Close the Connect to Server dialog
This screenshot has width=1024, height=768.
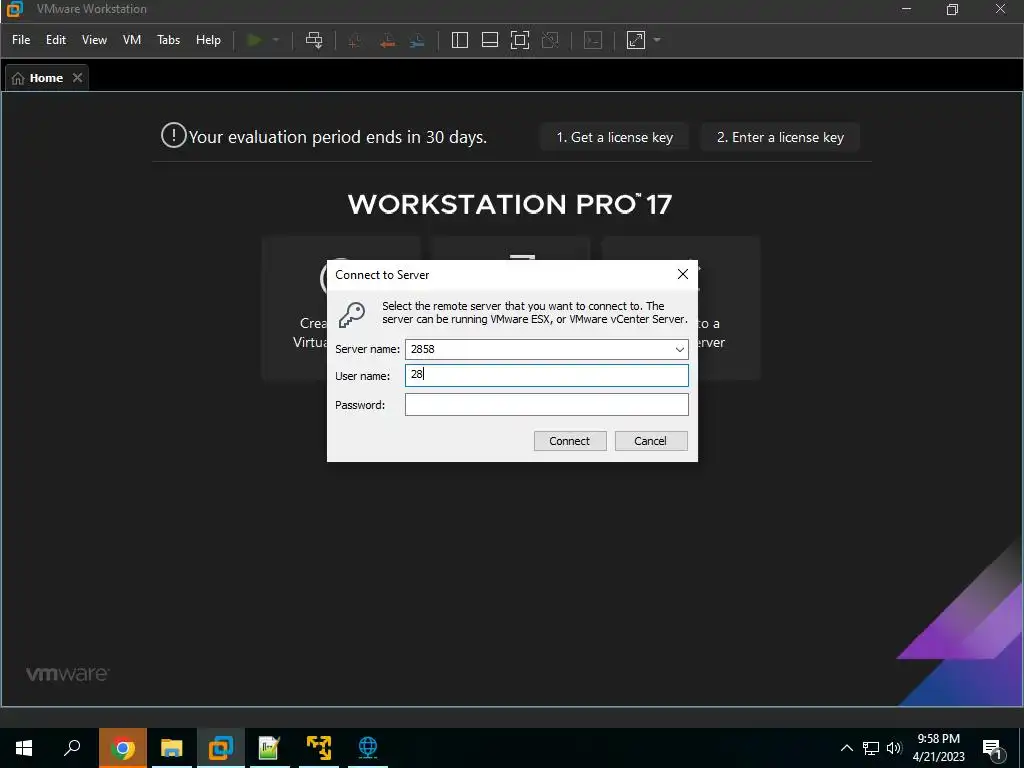click(x=683, y=274)
